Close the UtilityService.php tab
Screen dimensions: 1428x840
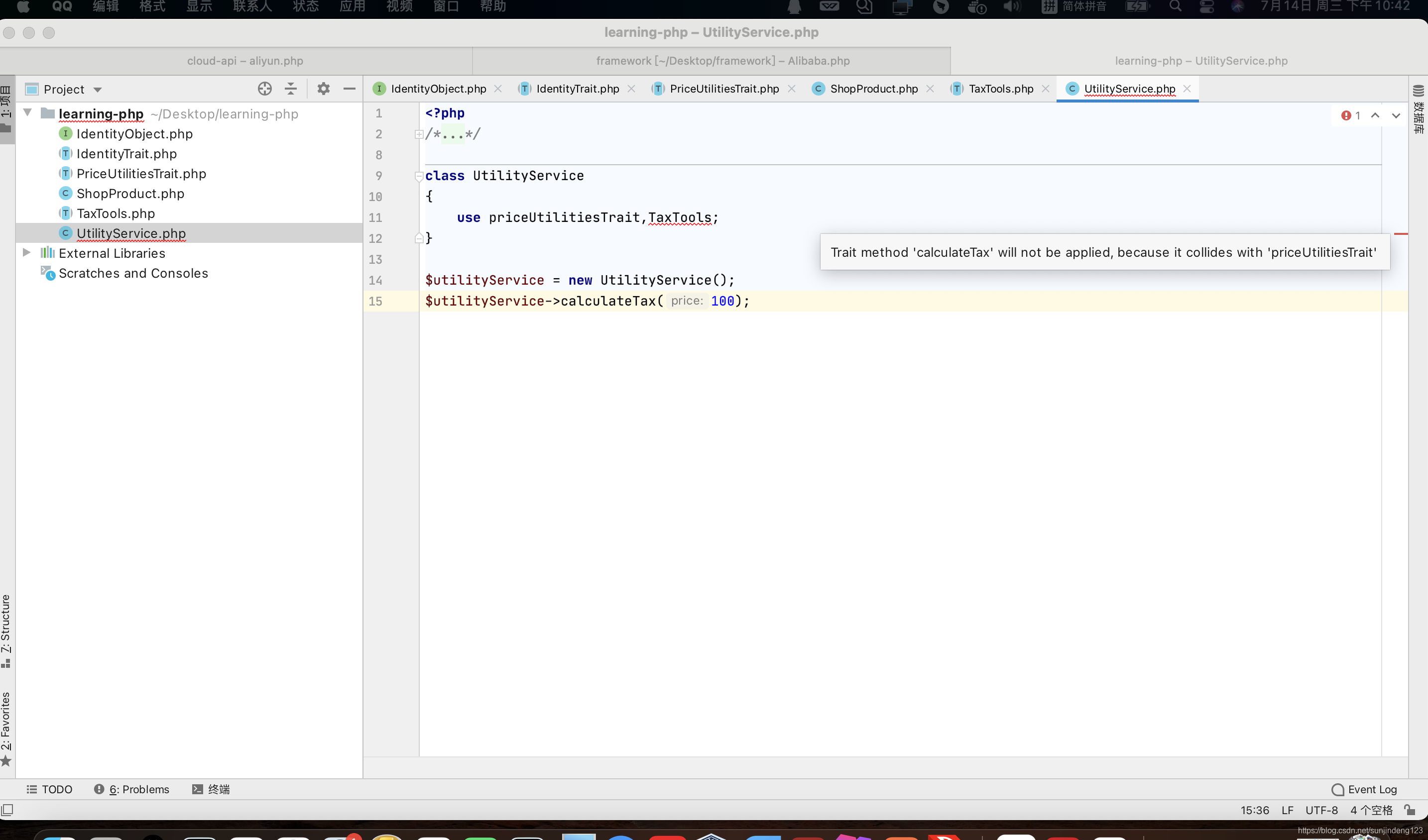point(1187,89)
